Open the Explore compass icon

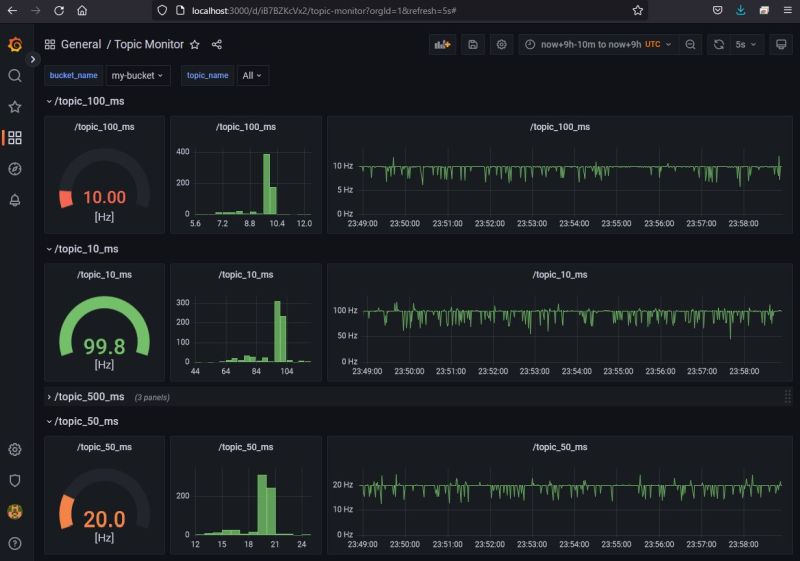15,169
